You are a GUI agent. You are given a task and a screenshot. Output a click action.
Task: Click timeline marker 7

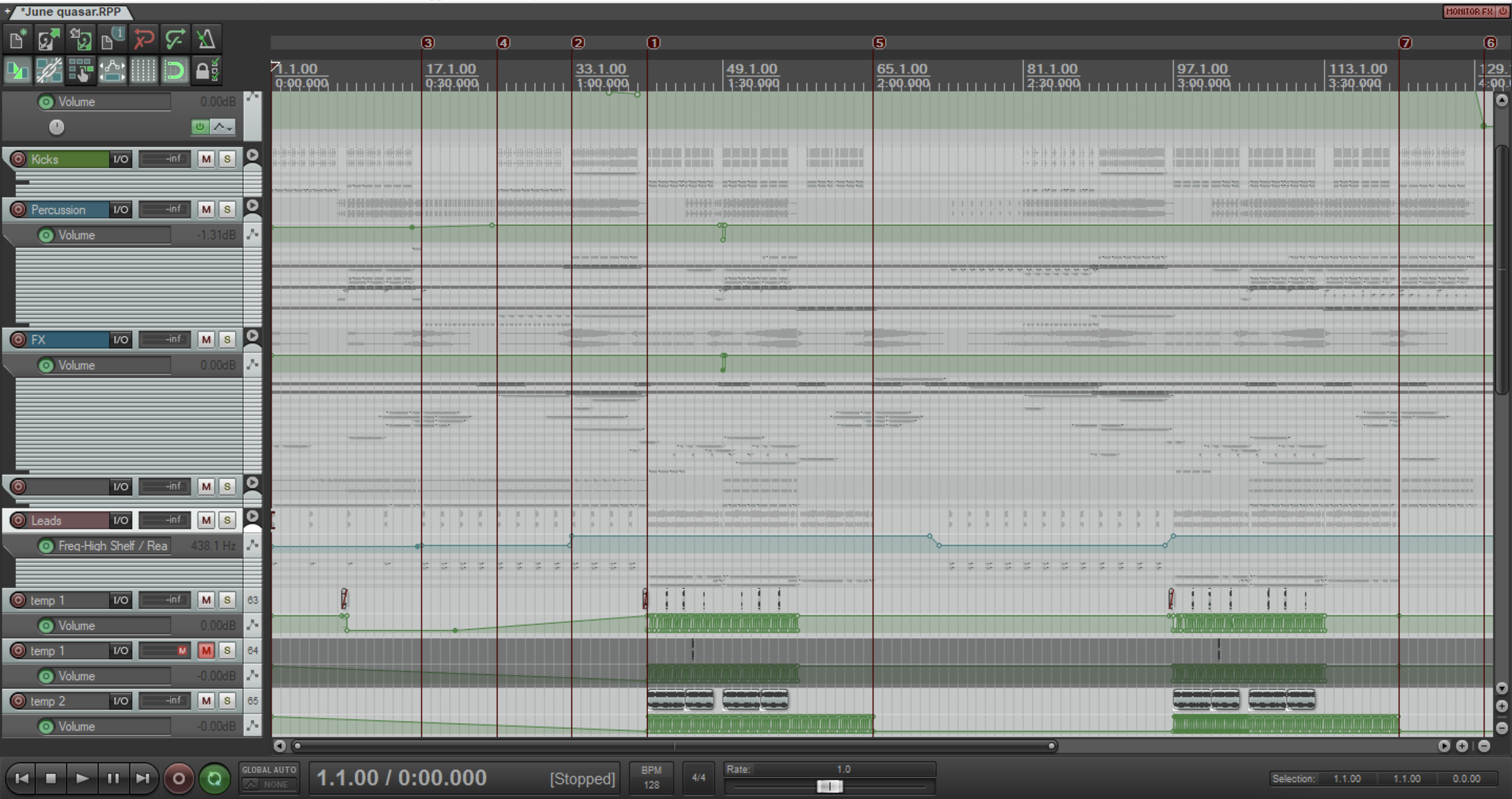pos(1404,43)
